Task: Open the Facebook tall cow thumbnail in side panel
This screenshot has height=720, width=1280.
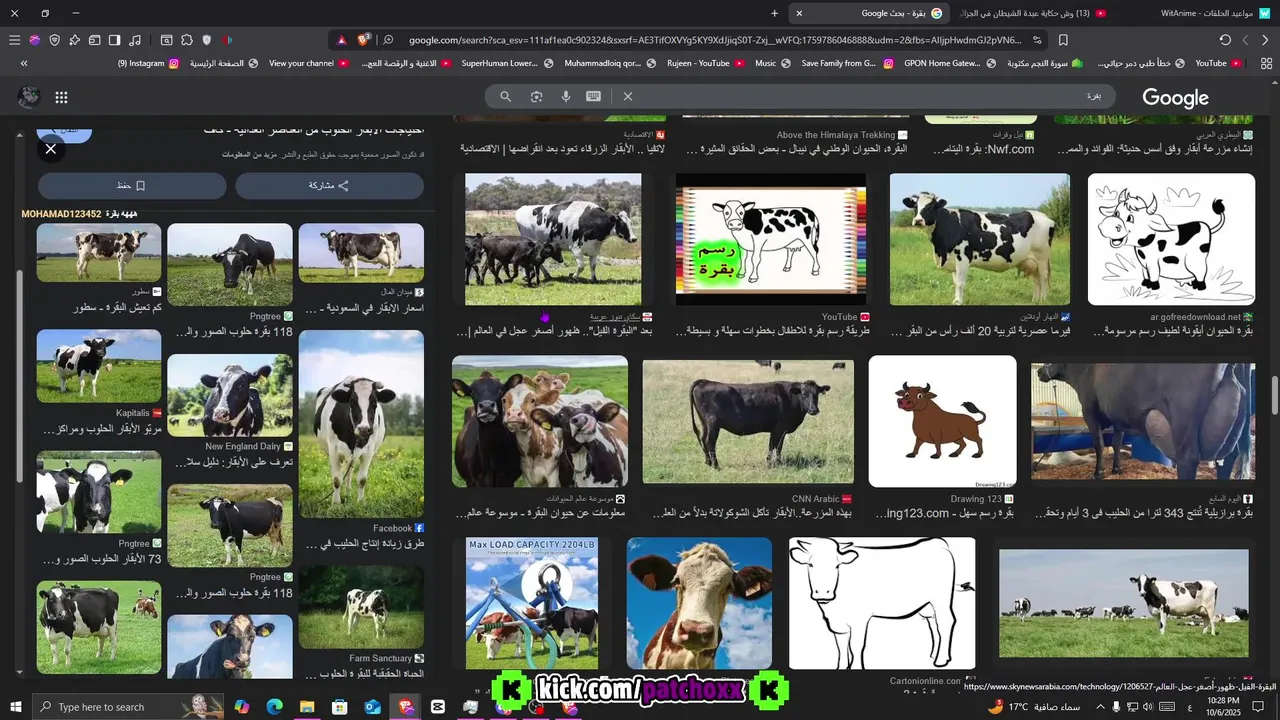Action: click(x=361, y=424)
